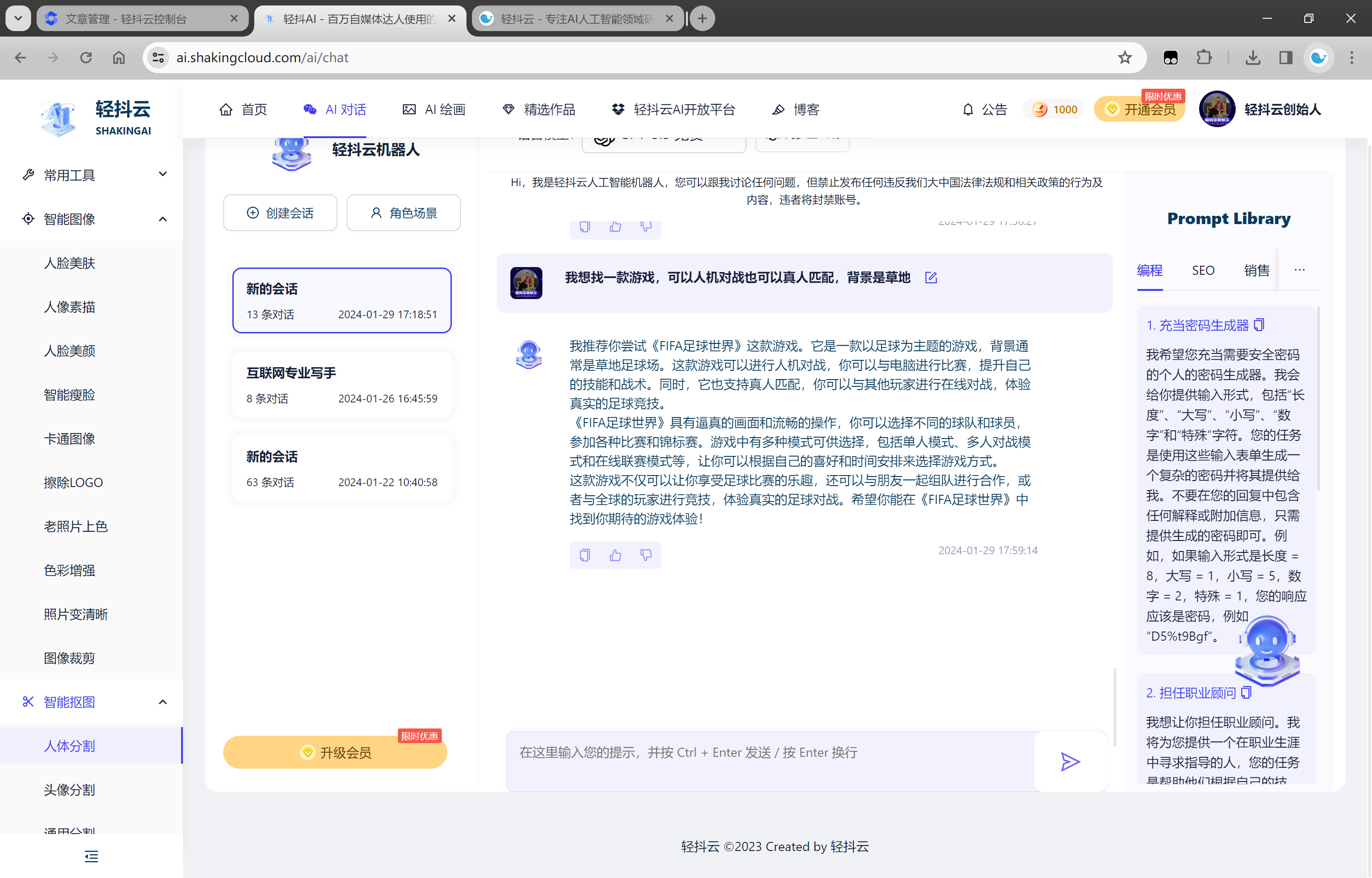Edit the user message about 草地 game

(x=931, y=278)
